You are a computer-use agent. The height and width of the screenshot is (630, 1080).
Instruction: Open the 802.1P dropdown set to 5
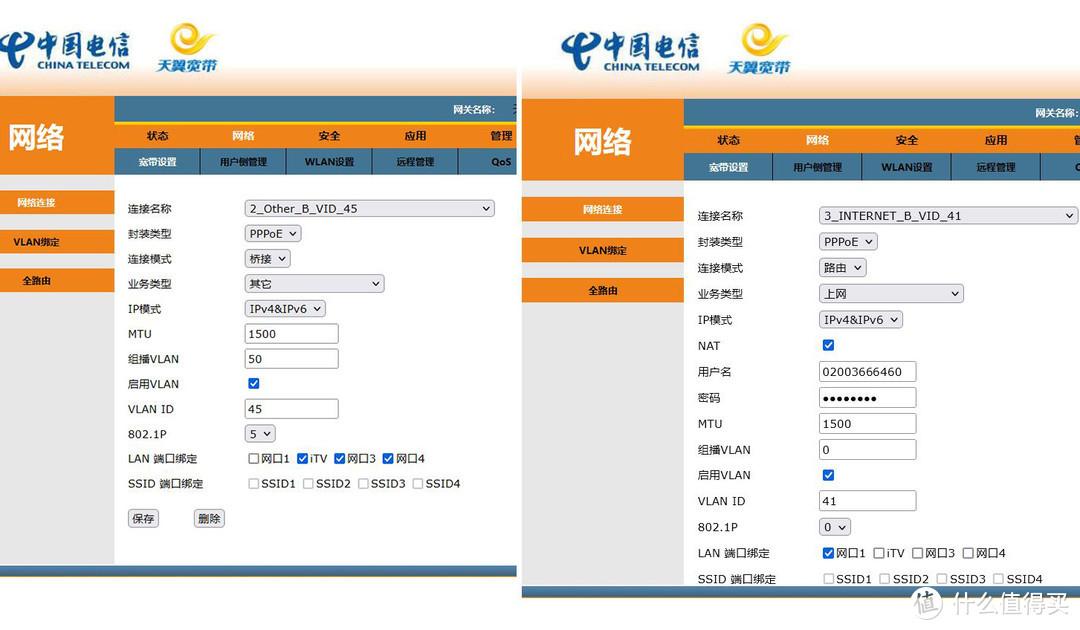click(259, 433)
